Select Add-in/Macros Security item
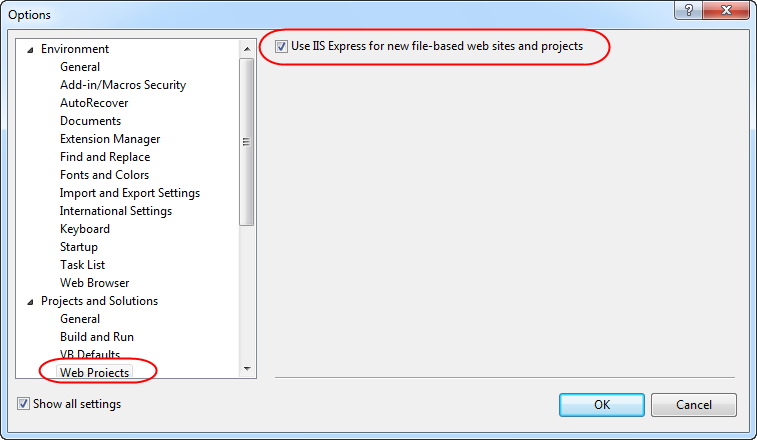Image resolution: width=757 pixels, height=440 pixels. pos(122,85)
